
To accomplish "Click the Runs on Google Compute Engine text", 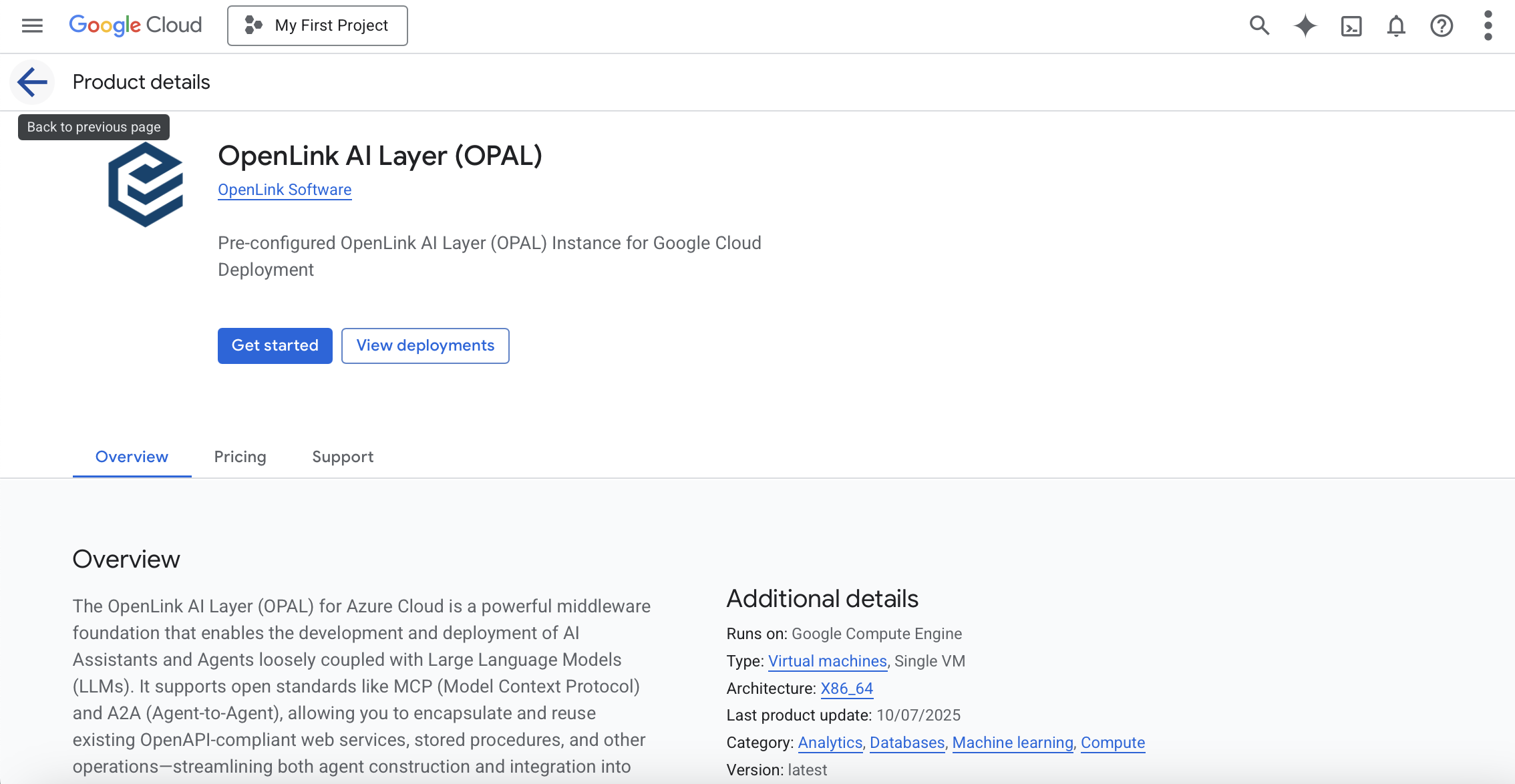I will click(844, 634).
